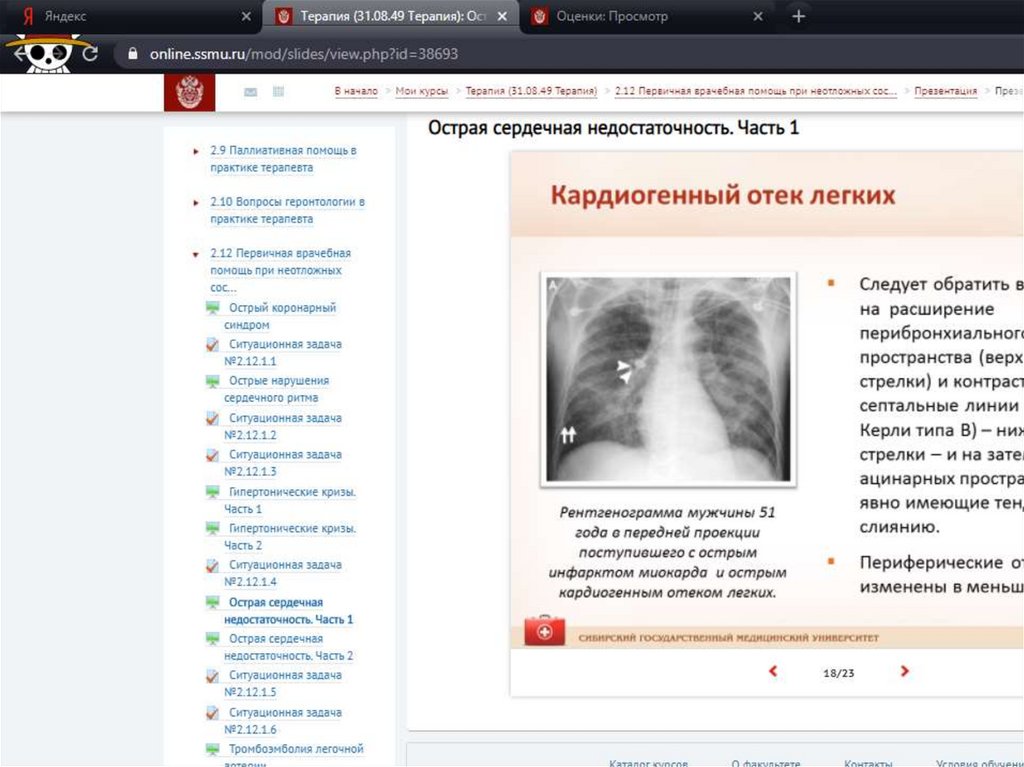
Task: Go to the next slide with right arrow
Action: click(904, 672)
